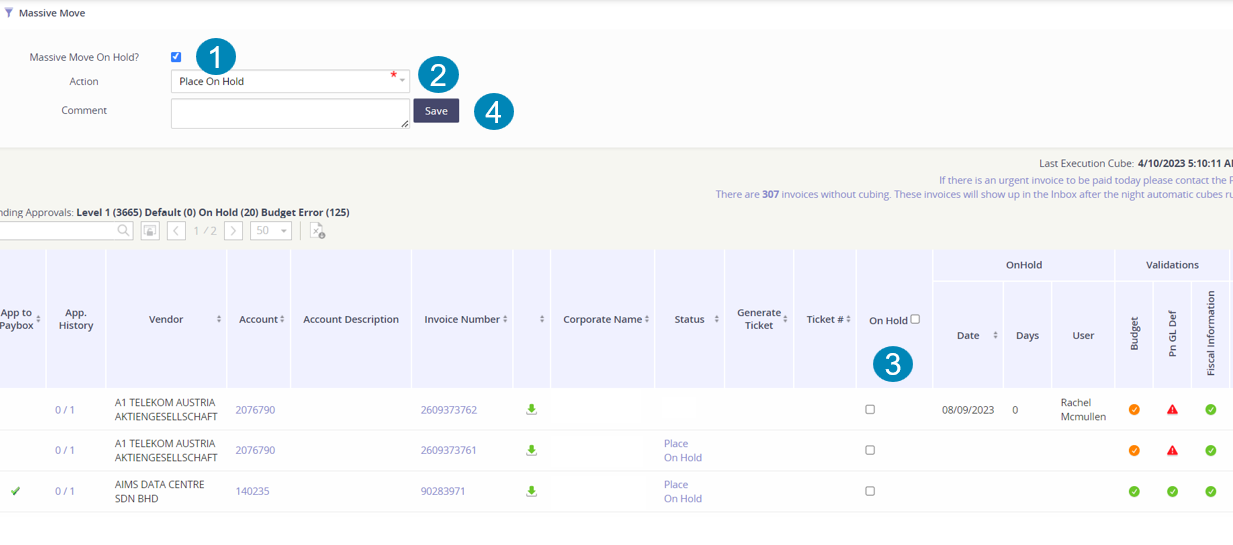1233x545 pixels.
Task: Download invoice 2609373762 via green arrow icon
Action: click(532, 409)
